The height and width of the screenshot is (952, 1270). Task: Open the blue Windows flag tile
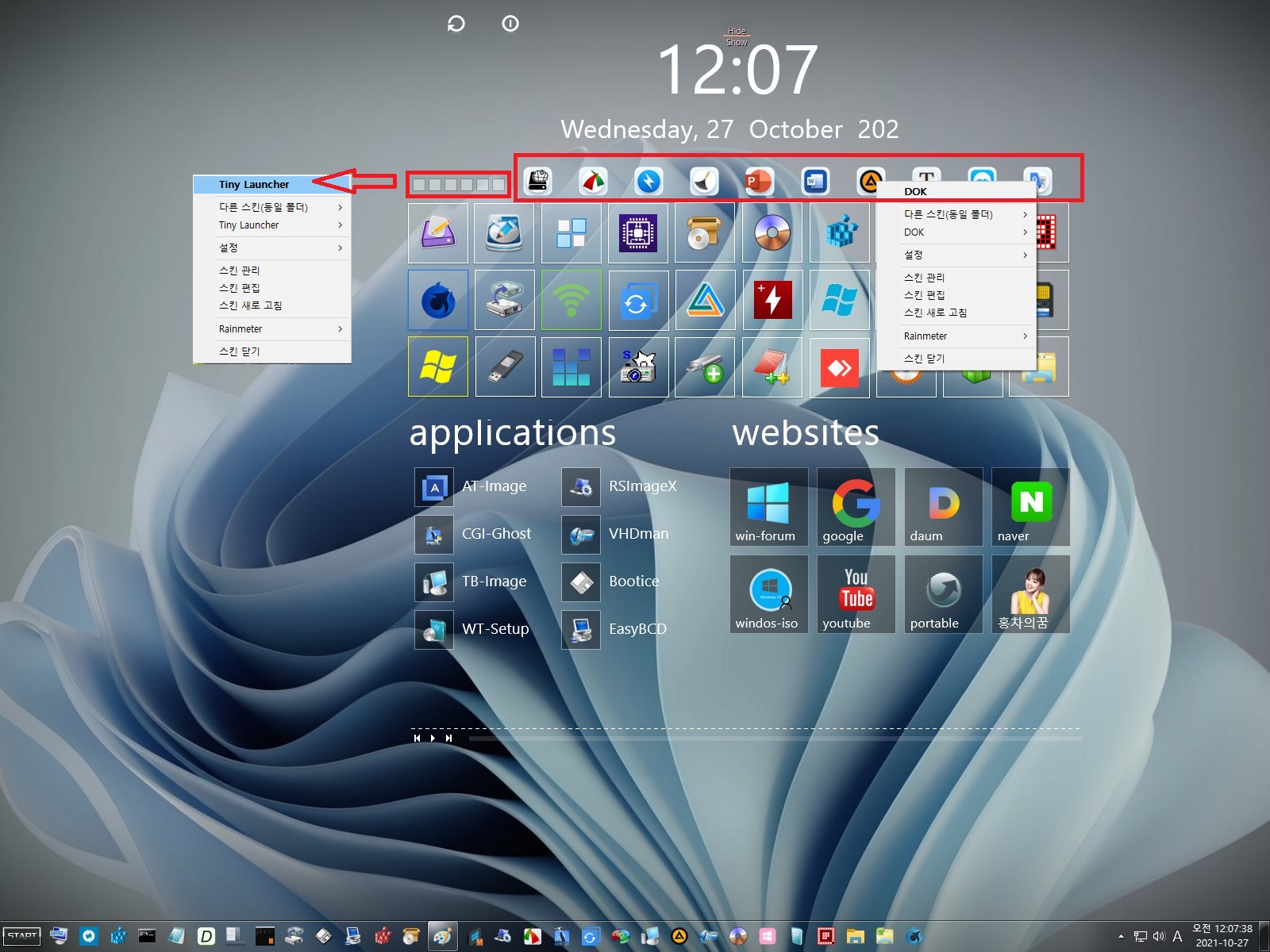840,300
